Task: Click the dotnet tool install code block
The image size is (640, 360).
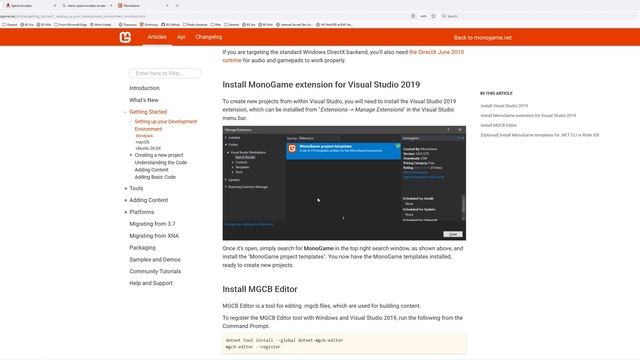Action: (x=344, y=344)
